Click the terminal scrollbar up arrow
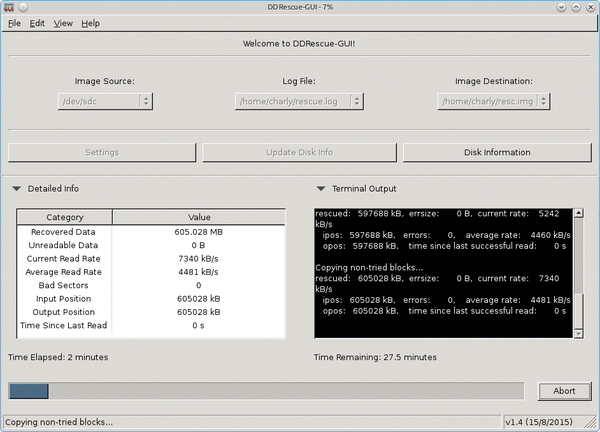 coord(578,214)
